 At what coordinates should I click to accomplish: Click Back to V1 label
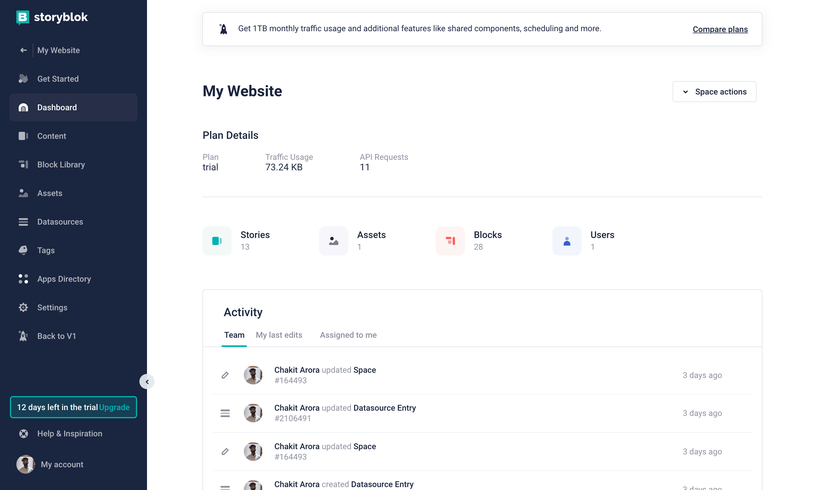click(56, 336)
